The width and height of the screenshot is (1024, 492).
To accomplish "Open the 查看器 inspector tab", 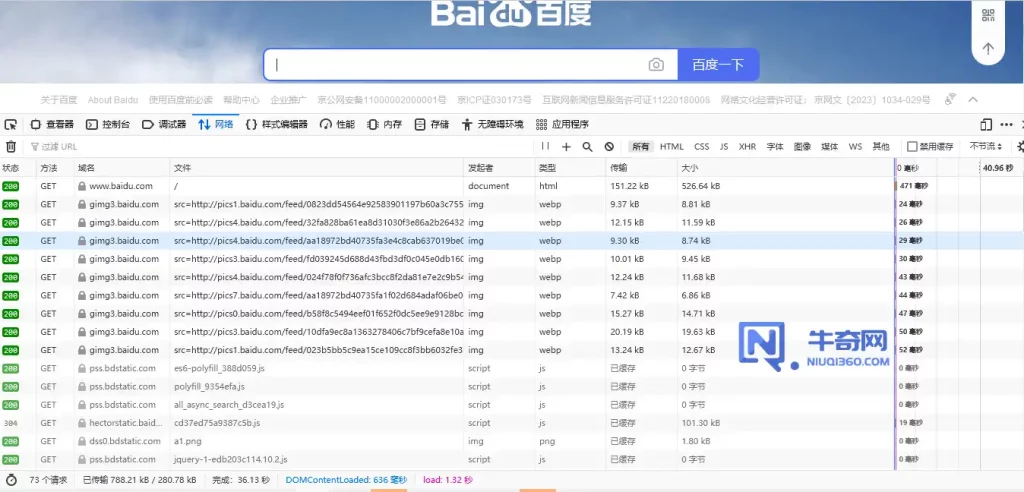I will (x=52, y=124).
